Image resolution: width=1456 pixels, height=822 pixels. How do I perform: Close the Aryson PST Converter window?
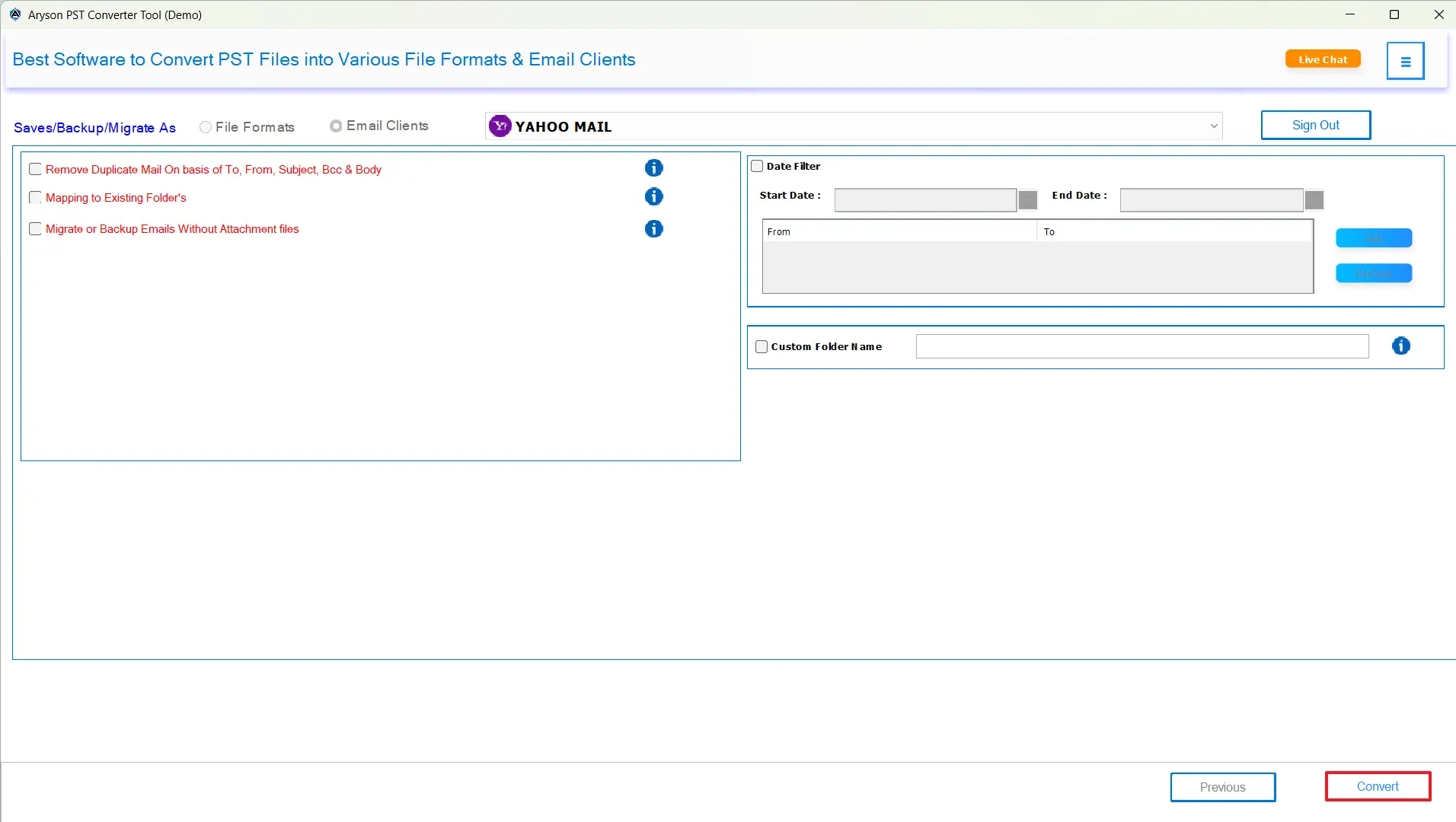[1438, 14]
